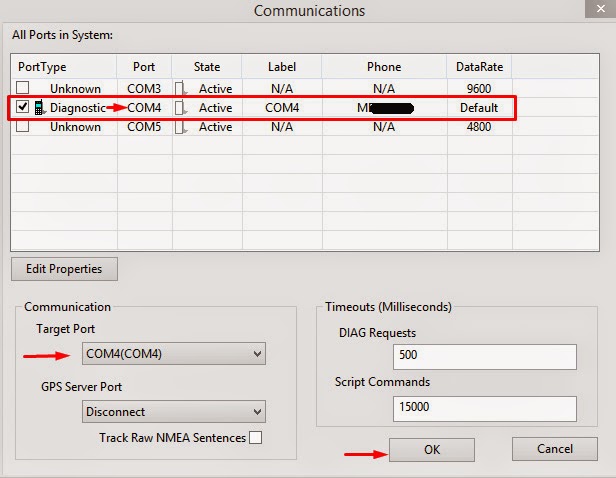
Task: Sort by Phone column header
Action: click(384, 67)
